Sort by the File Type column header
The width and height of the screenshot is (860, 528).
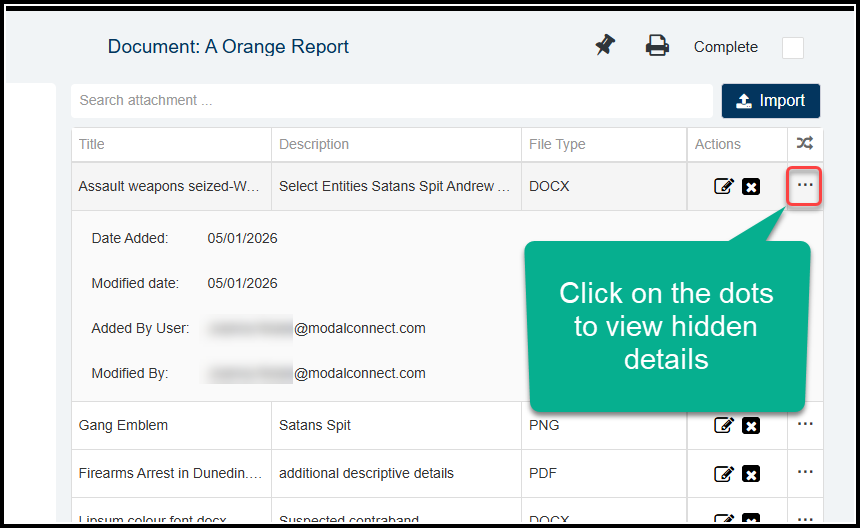pos(557,144)
